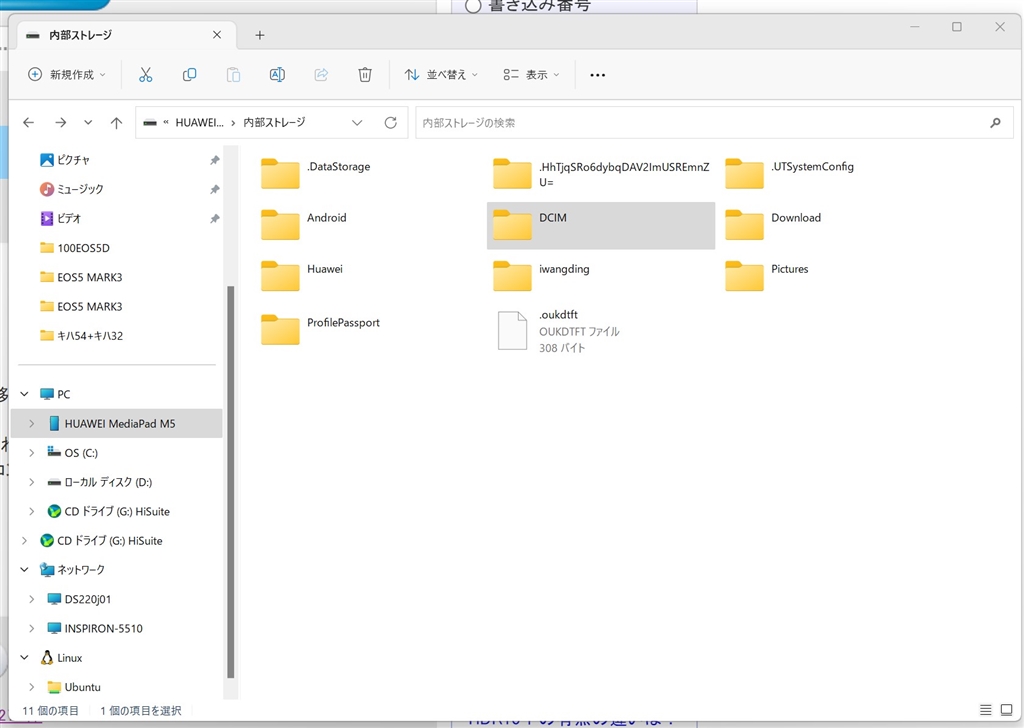Click the Paste clipboard icon
This screenshot has width=1024, height=728.
coord(233,74)
